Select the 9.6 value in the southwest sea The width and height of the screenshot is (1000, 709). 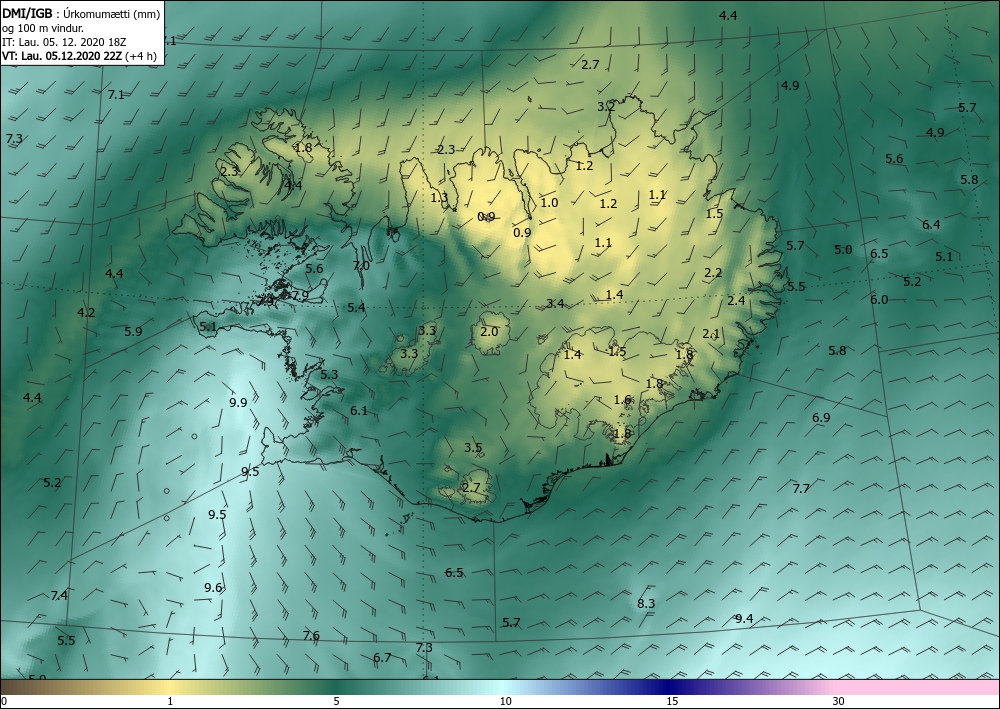pos(213,587)
